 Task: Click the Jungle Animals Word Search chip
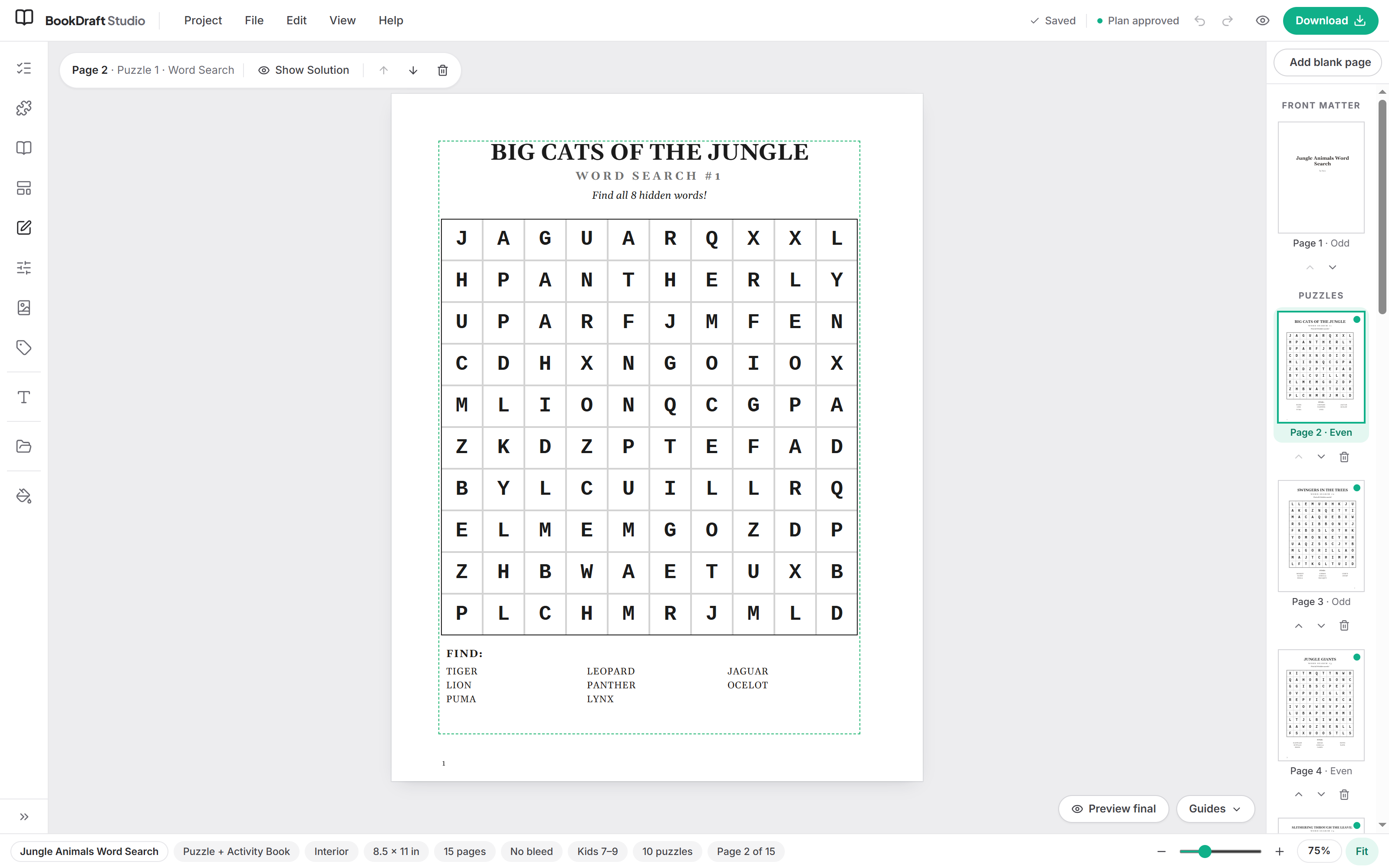point(89,852)
